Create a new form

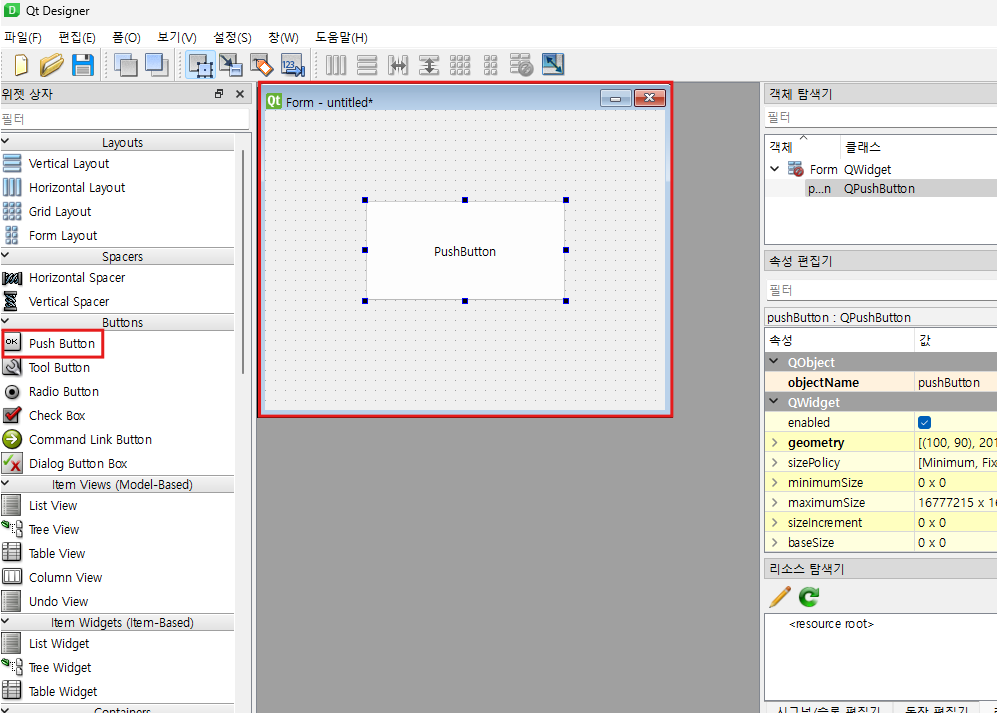click(x=20, y=65)
